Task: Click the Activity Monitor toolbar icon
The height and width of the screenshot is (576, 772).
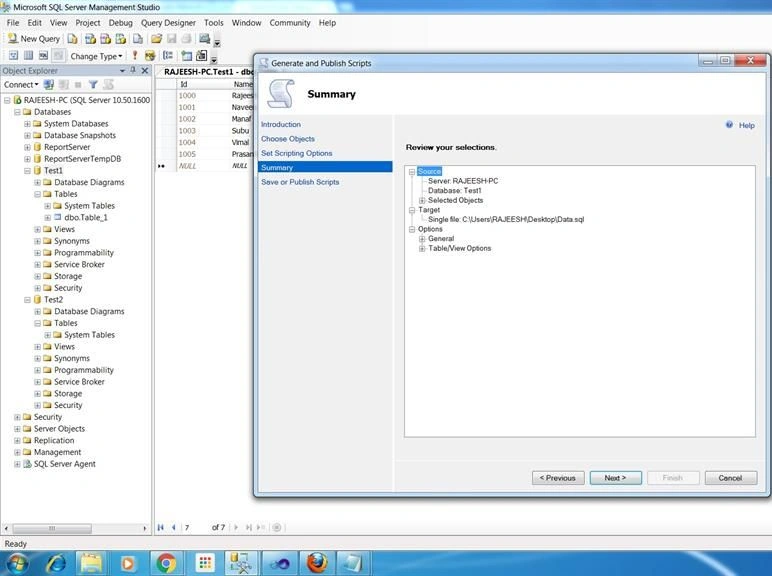Action: [x=204, y=38]
